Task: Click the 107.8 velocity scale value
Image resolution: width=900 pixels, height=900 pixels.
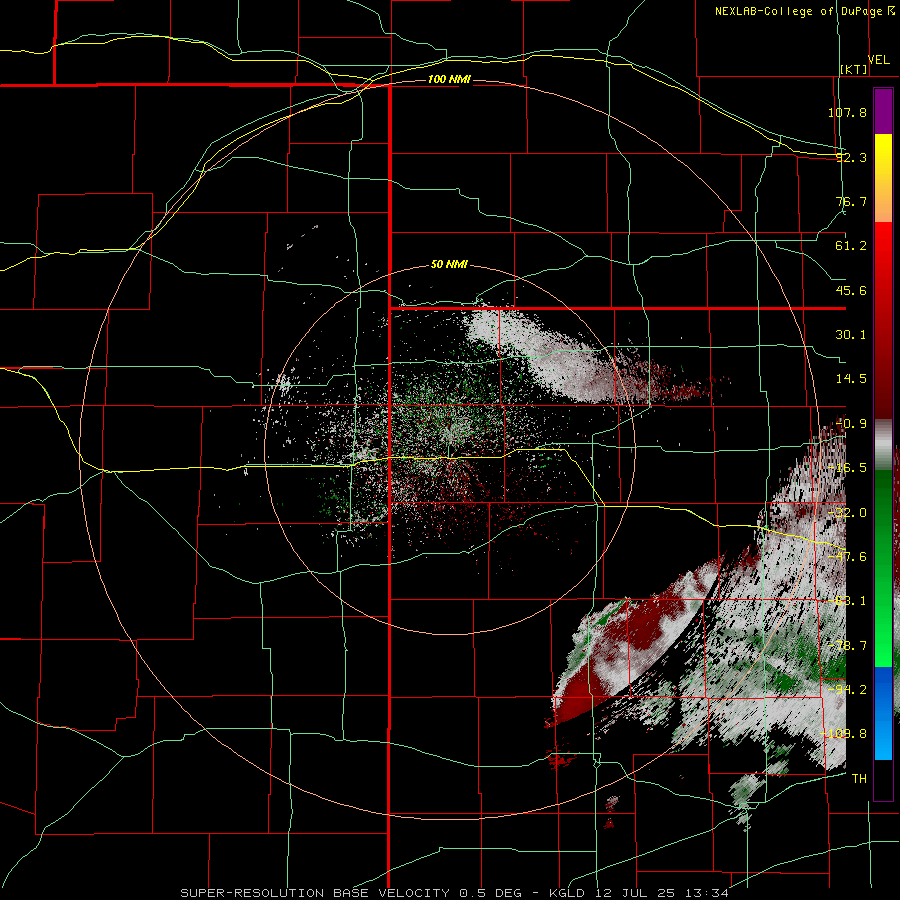Action: tap(847, 112)
